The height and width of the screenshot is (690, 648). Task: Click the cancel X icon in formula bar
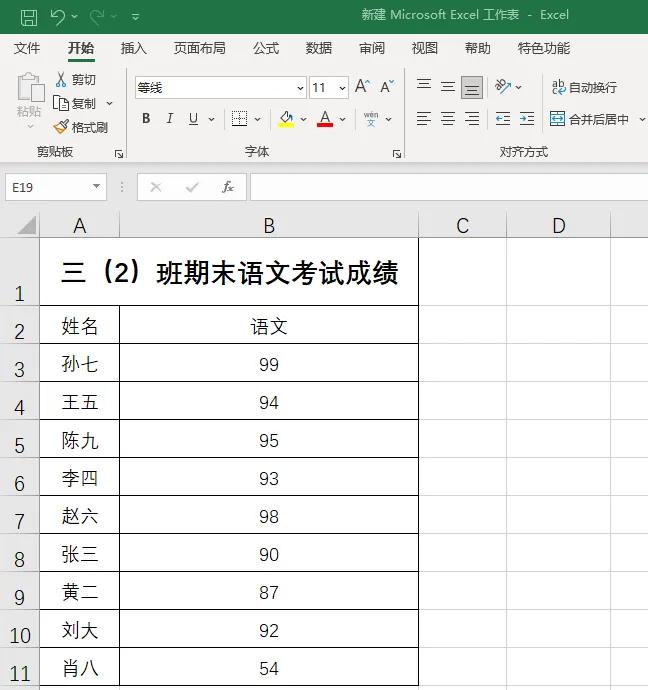coord(156,187)
